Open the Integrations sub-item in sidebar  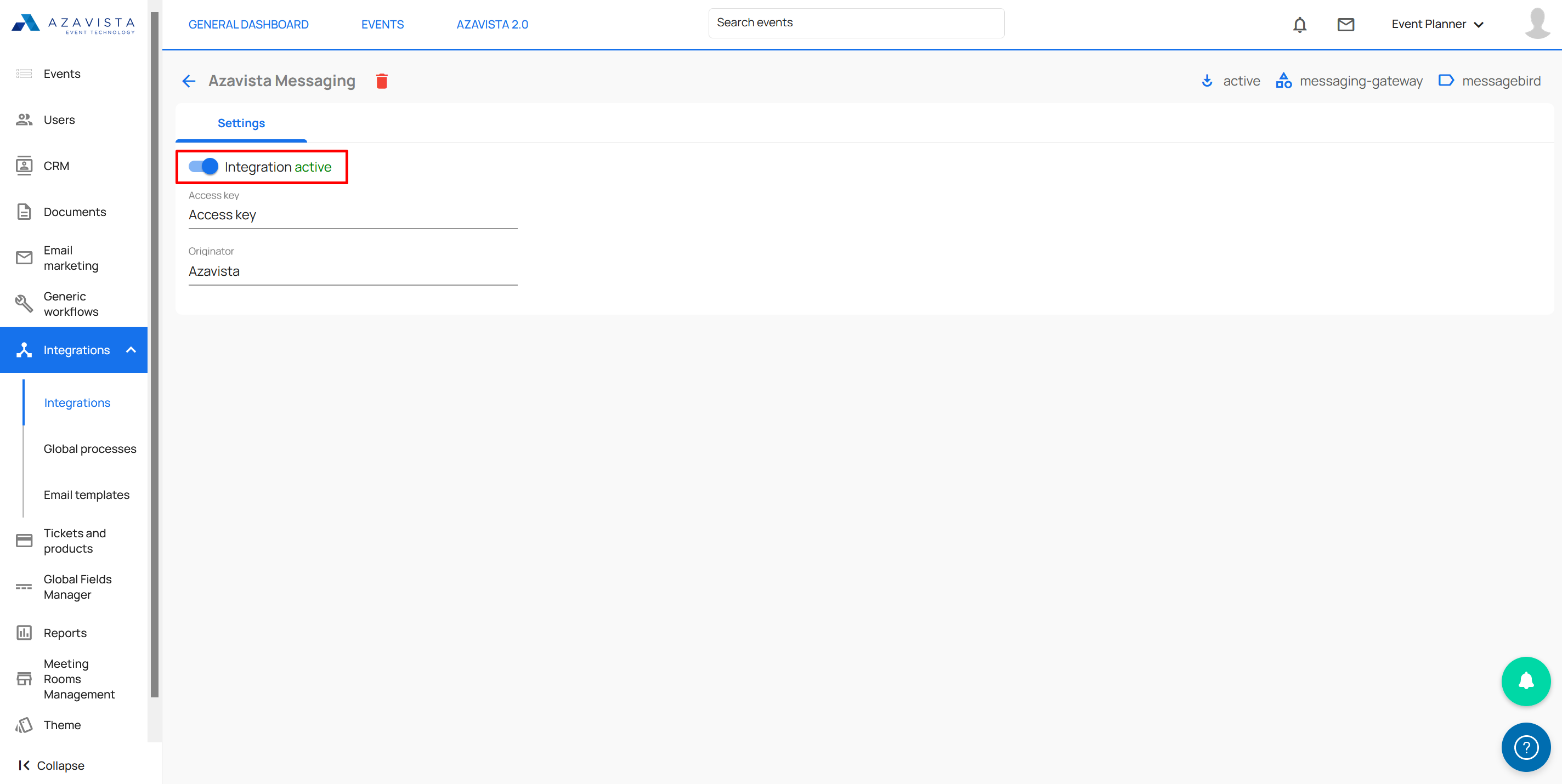(77, 402)
